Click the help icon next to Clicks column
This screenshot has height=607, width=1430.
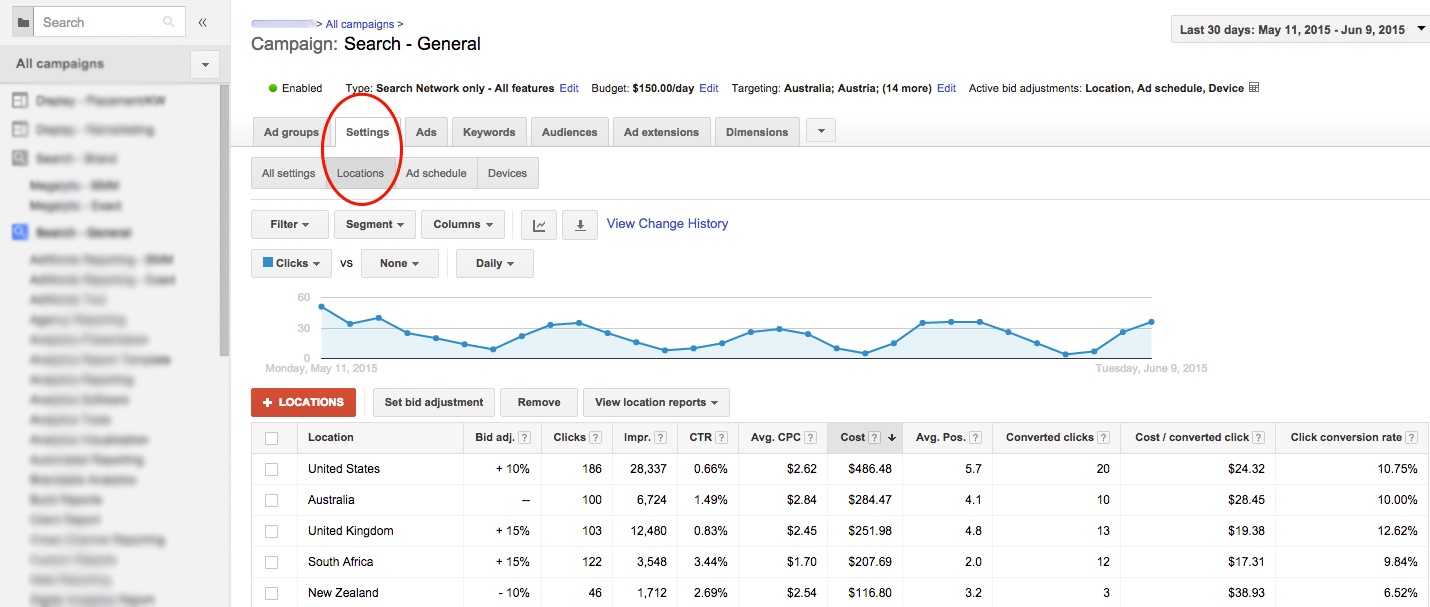click(594, 436)
